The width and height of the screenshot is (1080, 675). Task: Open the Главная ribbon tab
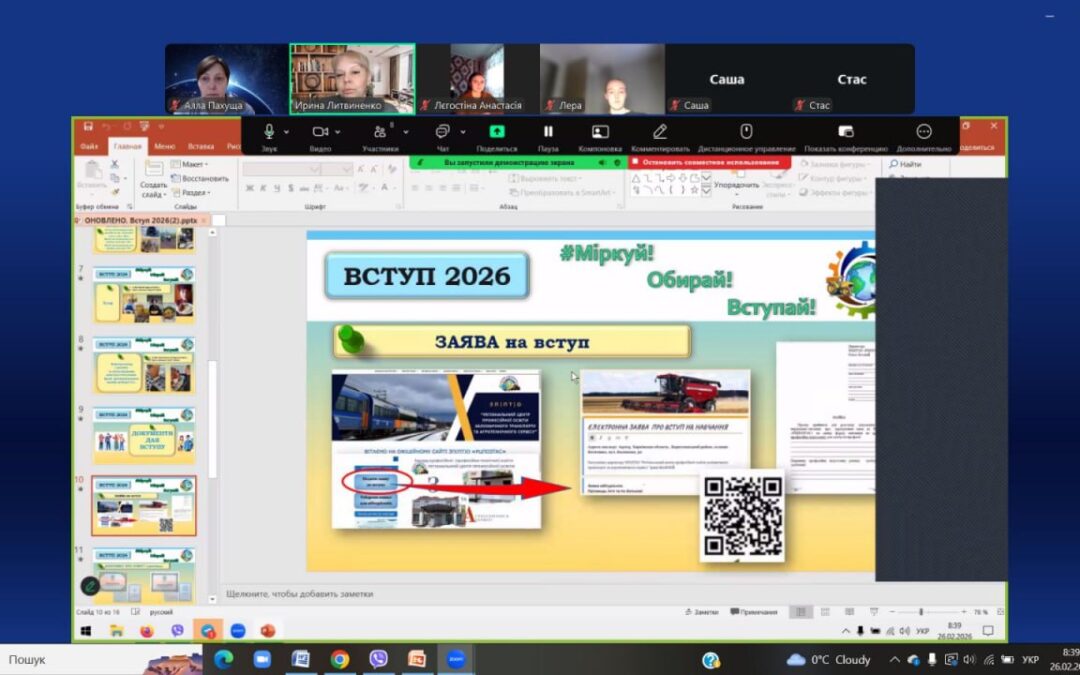pyautogui.click(x=127, y=147)
